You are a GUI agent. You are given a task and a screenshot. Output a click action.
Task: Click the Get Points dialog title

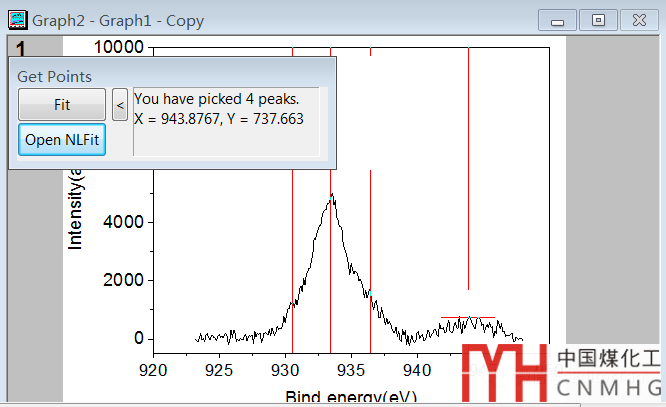point(55,77)
